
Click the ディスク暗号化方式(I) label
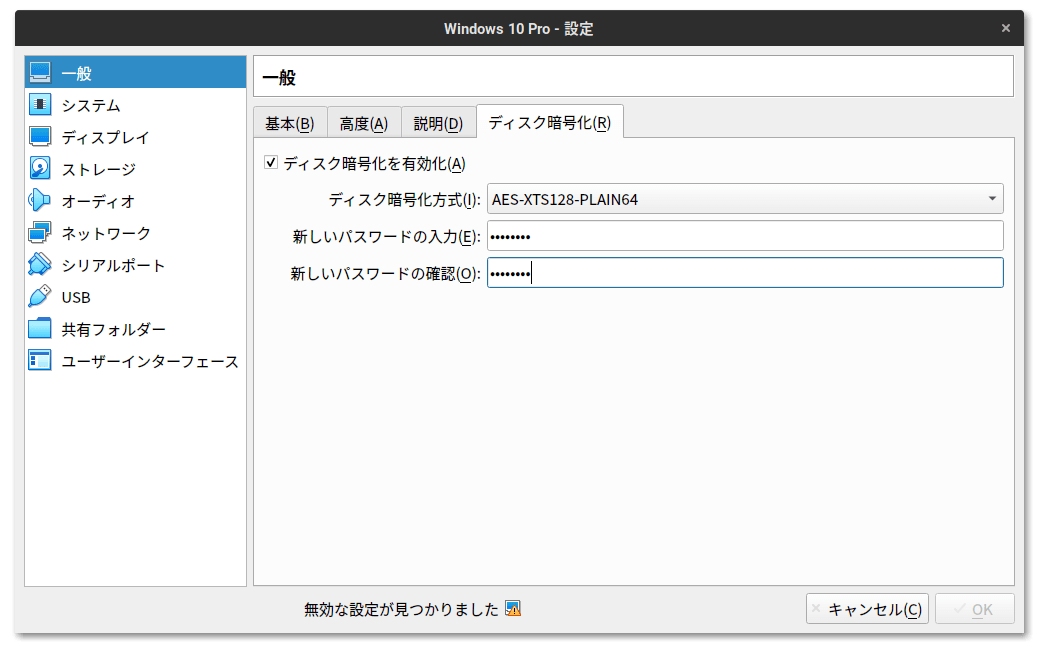tap(404, 199)
